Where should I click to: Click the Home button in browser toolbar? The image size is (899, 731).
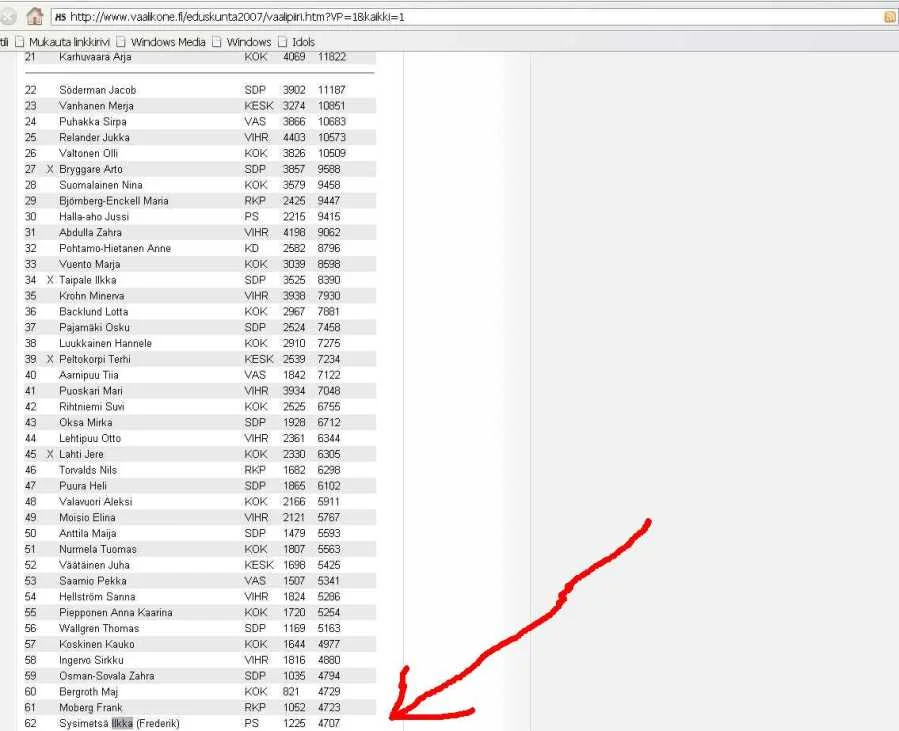pos(34,16)
